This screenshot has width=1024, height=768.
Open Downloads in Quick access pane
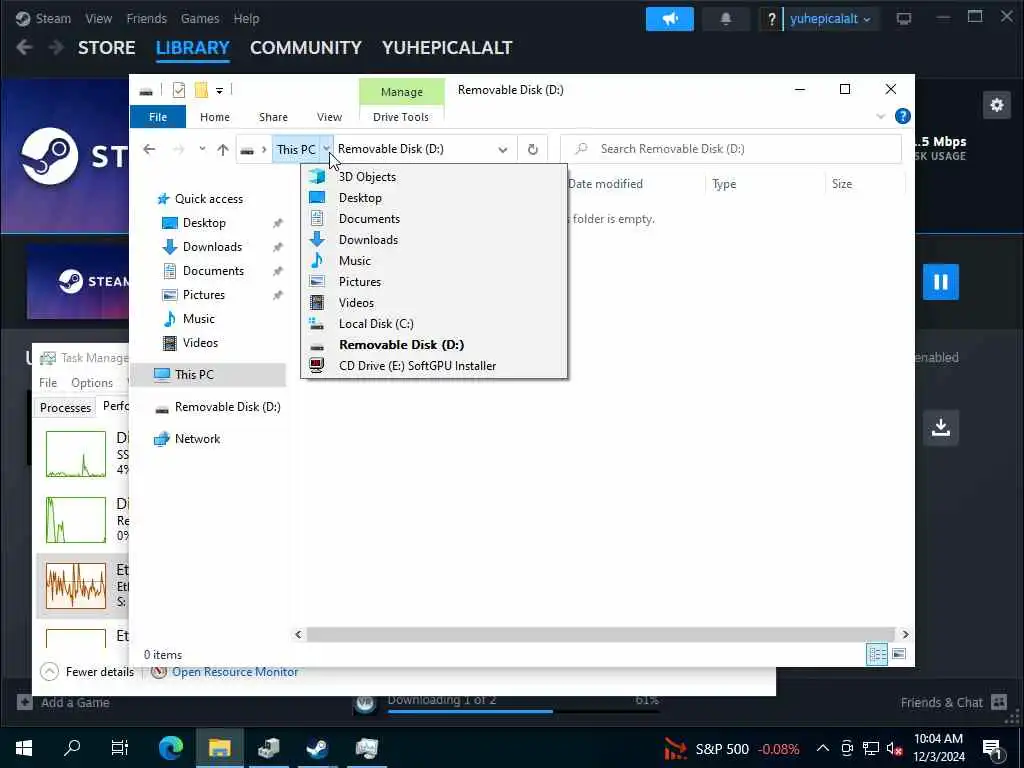coord(212,247)
